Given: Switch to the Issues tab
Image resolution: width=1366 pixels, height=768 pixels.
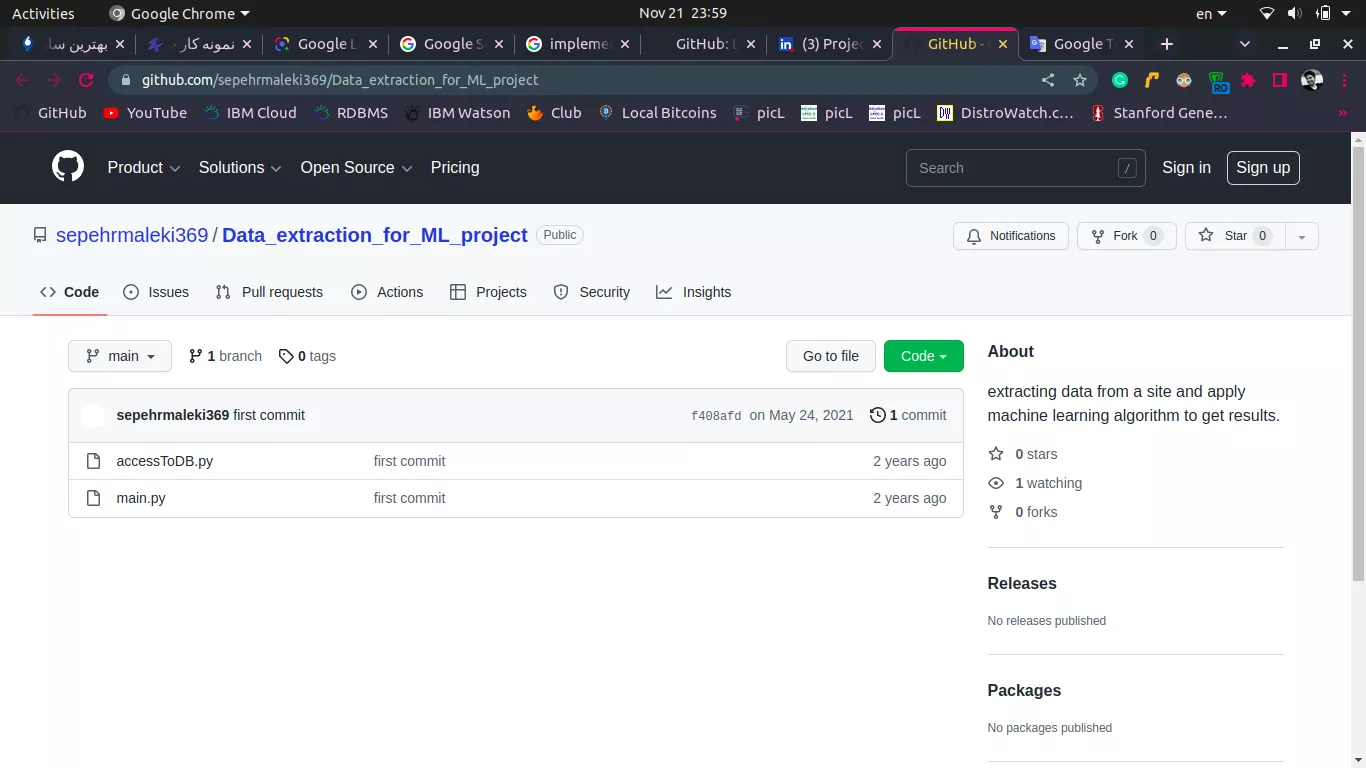Looking at the screenshot, I should (156, 292).
